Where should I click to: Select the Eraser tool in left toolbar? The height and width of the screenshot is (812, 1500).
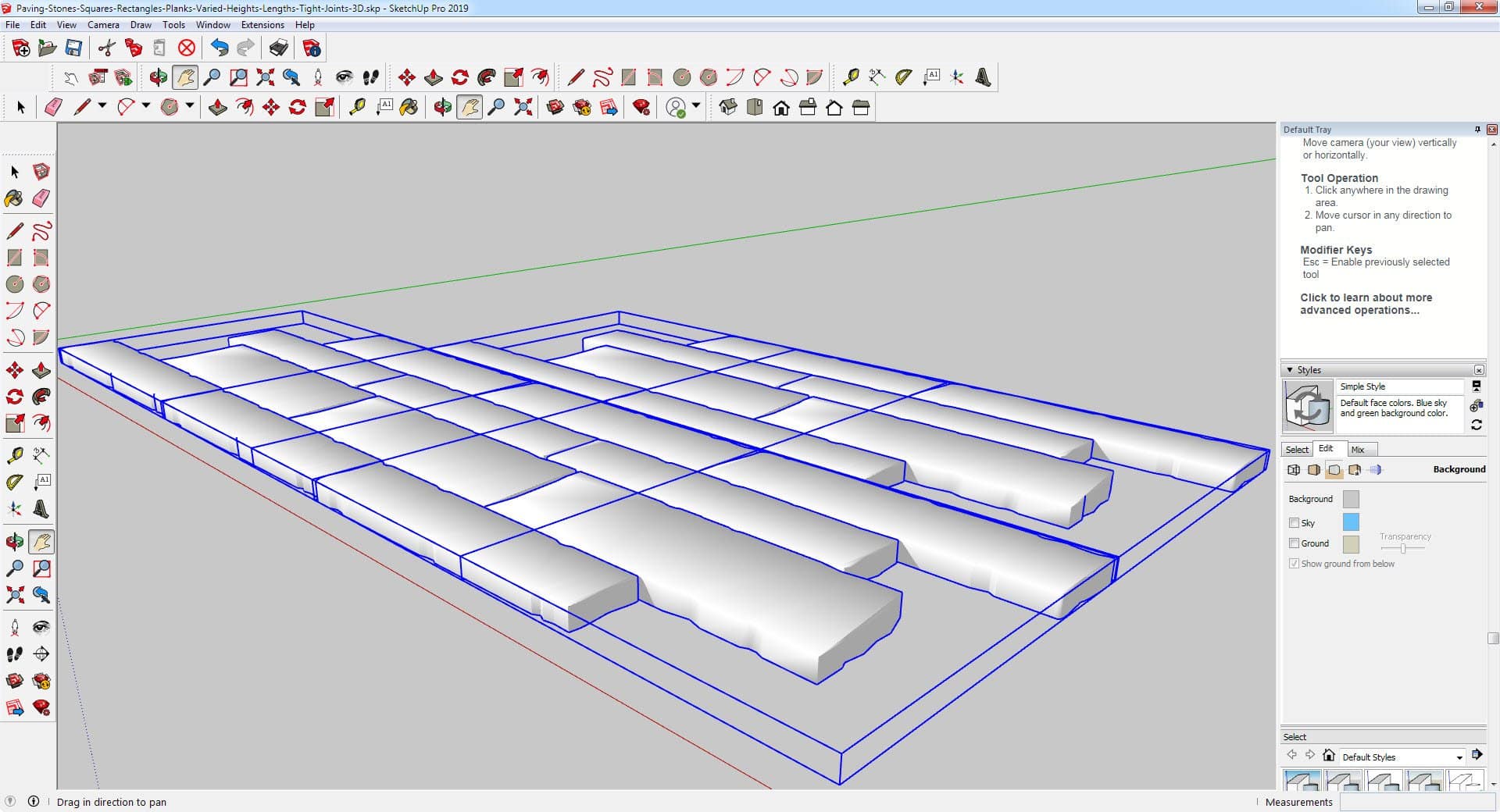tap(41, 198)
